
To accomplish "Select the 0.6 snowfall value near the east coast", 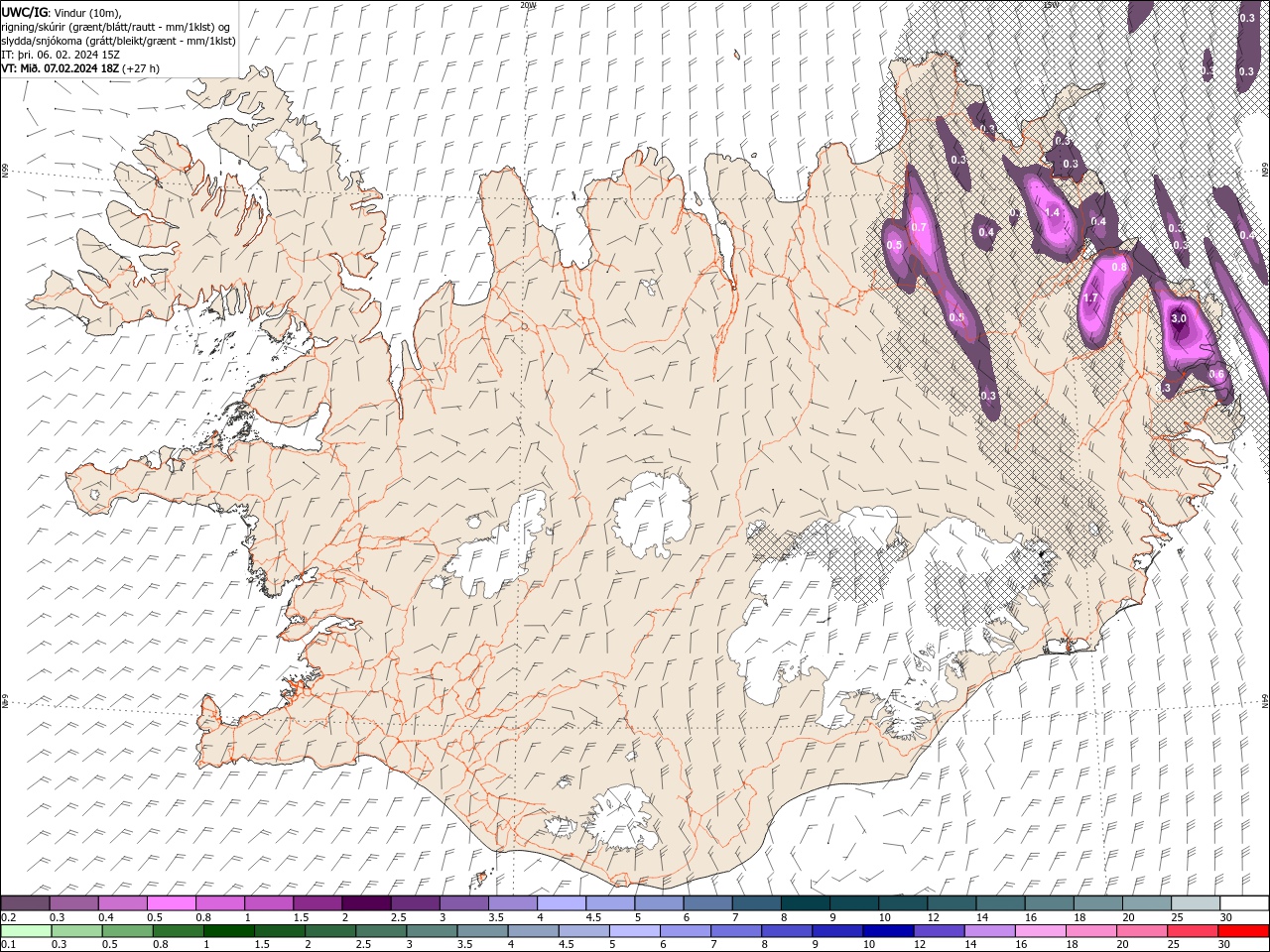I will (1217, 374).
